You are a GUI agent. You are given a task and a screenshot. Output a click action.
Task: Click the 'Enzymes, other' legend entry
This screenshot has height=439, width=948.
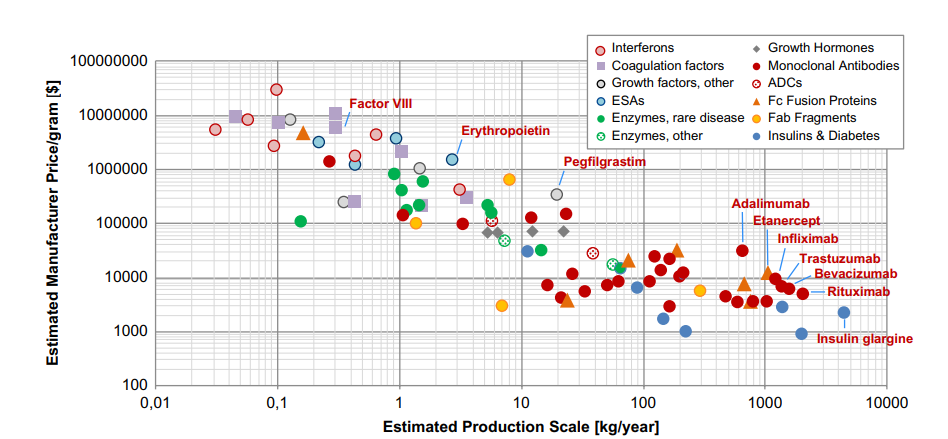coord(649,136)
